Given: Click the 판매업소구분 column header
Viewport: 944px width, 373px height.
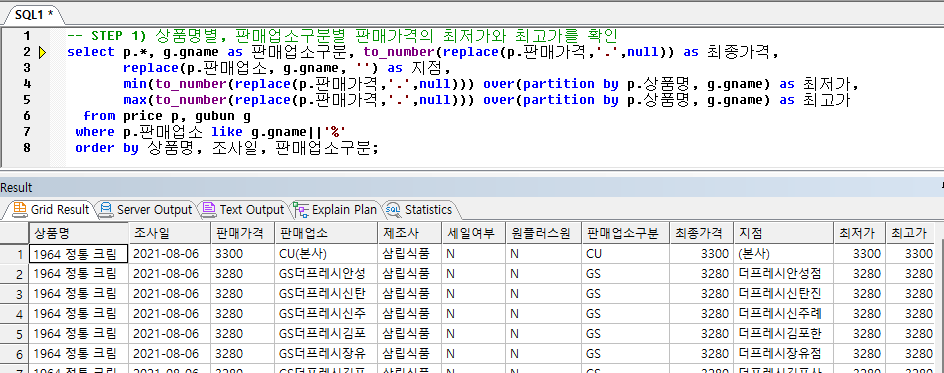Looking at the screenshot, I should [626, 233].
